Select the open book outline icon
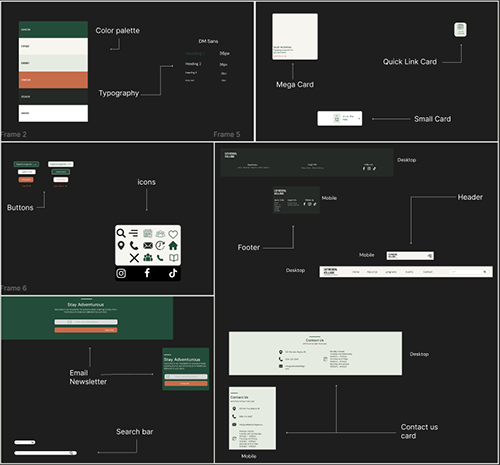The image size is (500, 465). point(174,258)
